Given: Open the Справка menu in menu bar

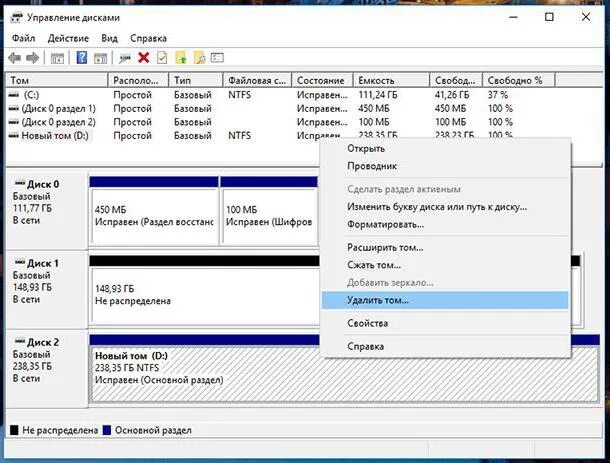Looking at the screenshot, I should 148,38.
